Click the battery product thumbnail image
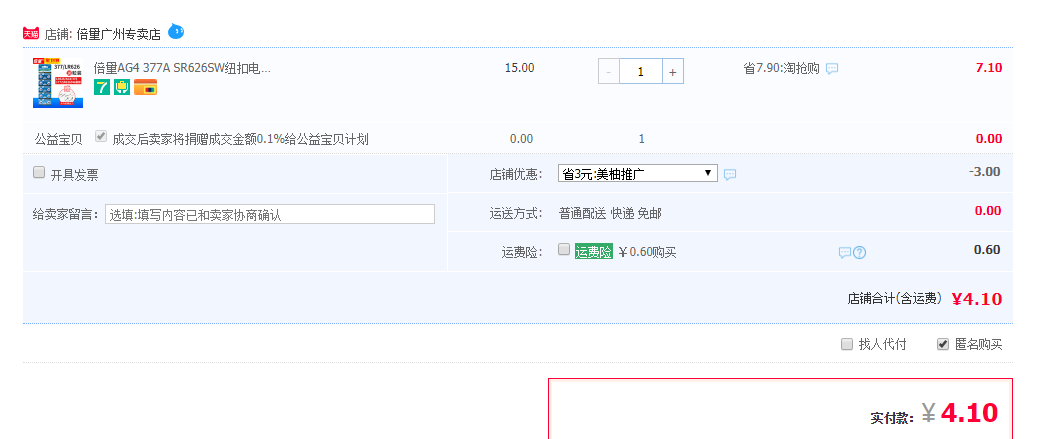This screenshot has width=1038, height=439. coord(58,81)
